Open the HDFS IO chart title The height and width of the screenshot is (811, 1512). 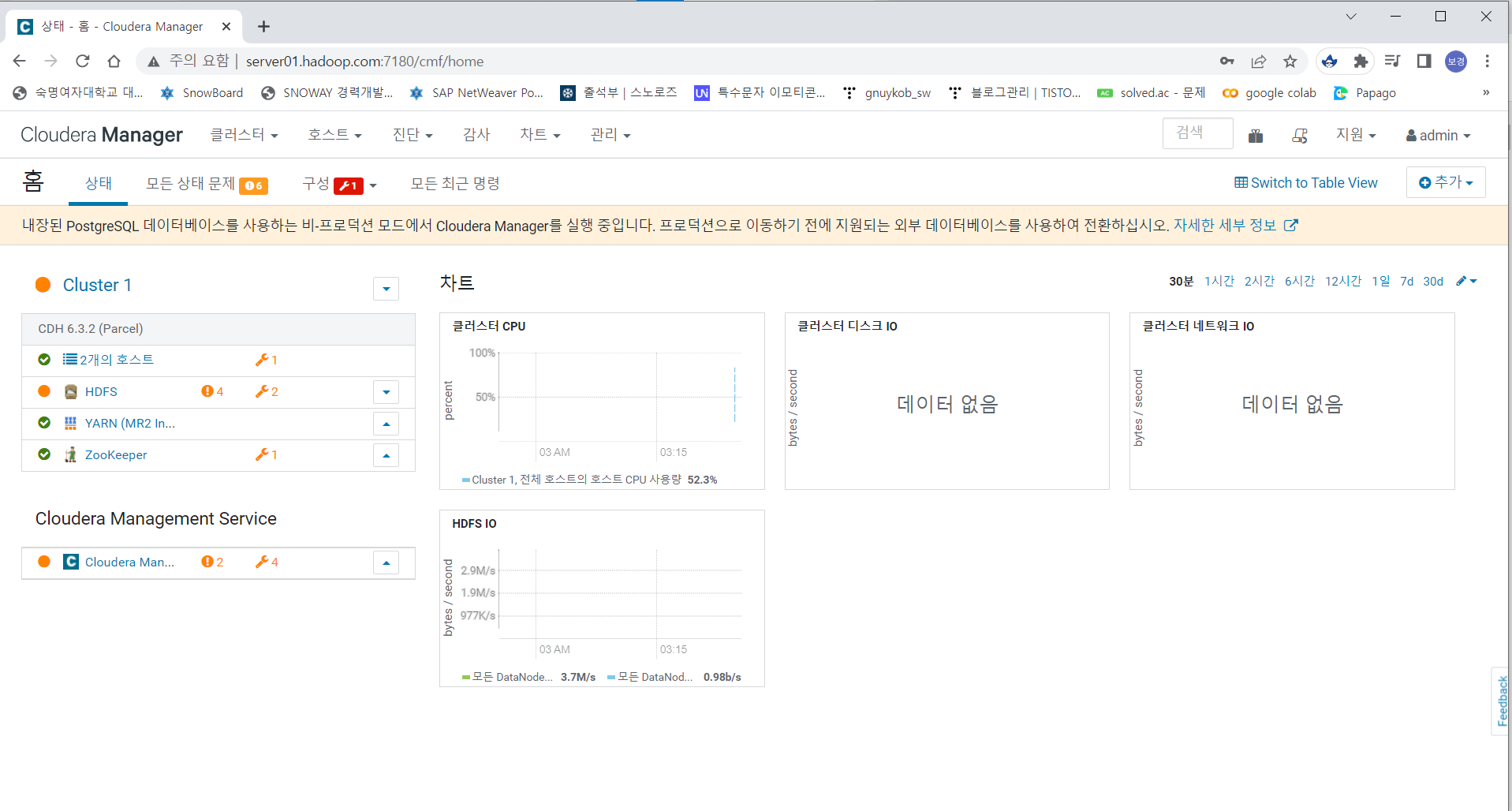point(474,523)
